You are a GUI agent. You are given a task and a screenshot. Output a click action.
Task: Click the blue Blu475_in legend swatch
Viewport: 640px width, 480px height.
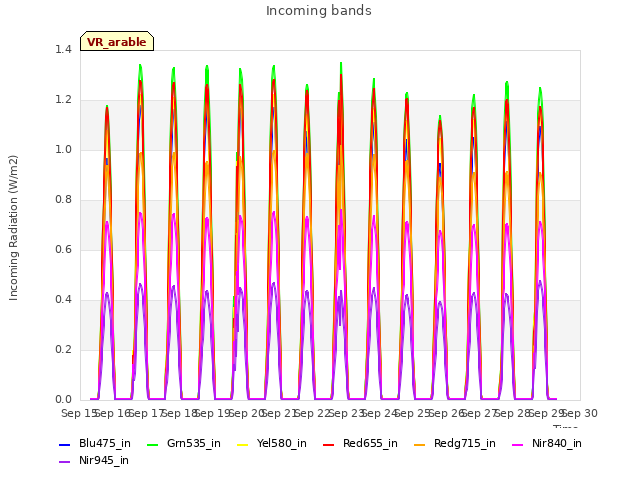[65, 444]
